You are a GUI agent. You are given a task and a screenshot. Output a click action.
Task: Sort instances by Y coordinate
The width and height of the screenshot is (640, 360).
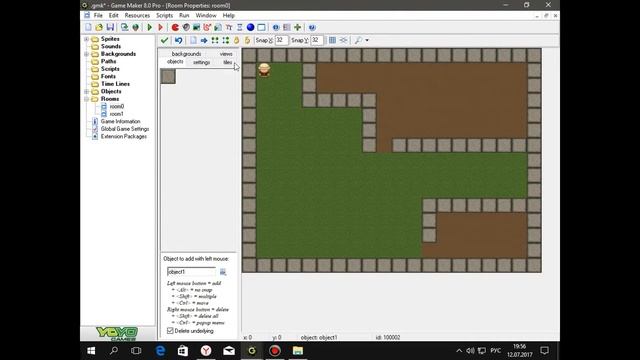(x=225, y=40)
